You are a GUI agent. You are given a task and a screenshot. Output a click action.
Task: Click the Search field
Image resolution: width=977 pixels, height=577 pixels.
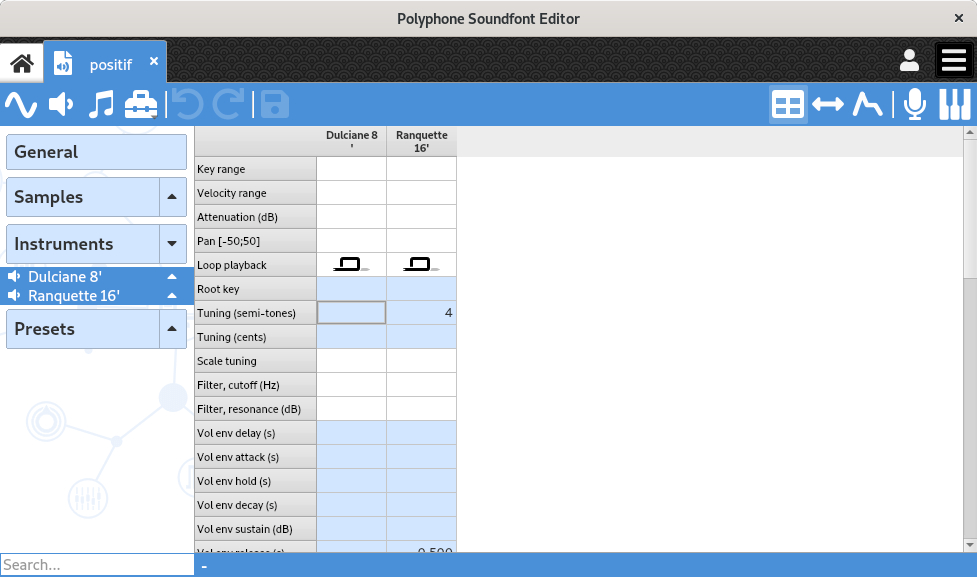[97, 565]
